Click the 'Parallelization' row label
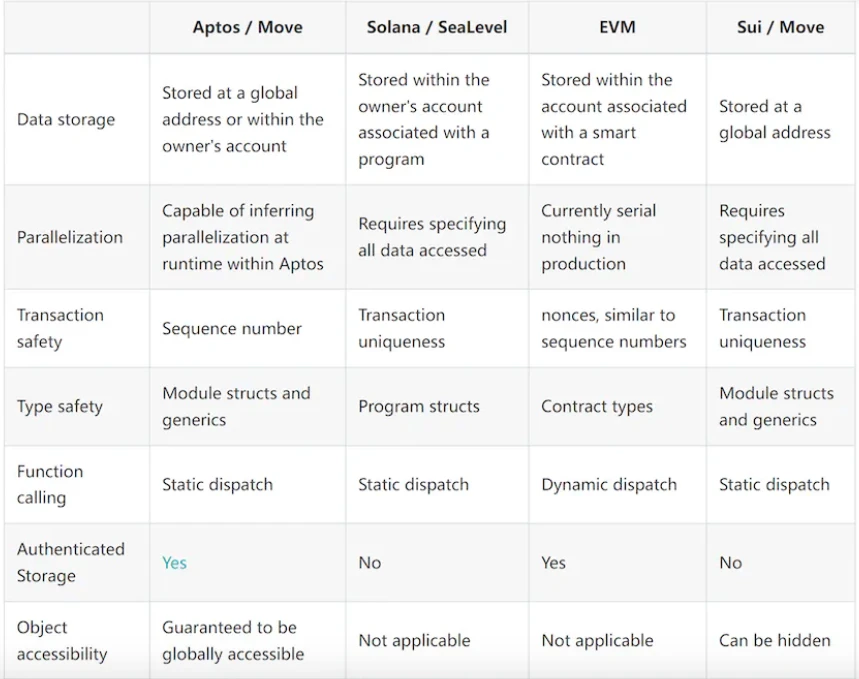859x679 pixels. pos(70,238)
